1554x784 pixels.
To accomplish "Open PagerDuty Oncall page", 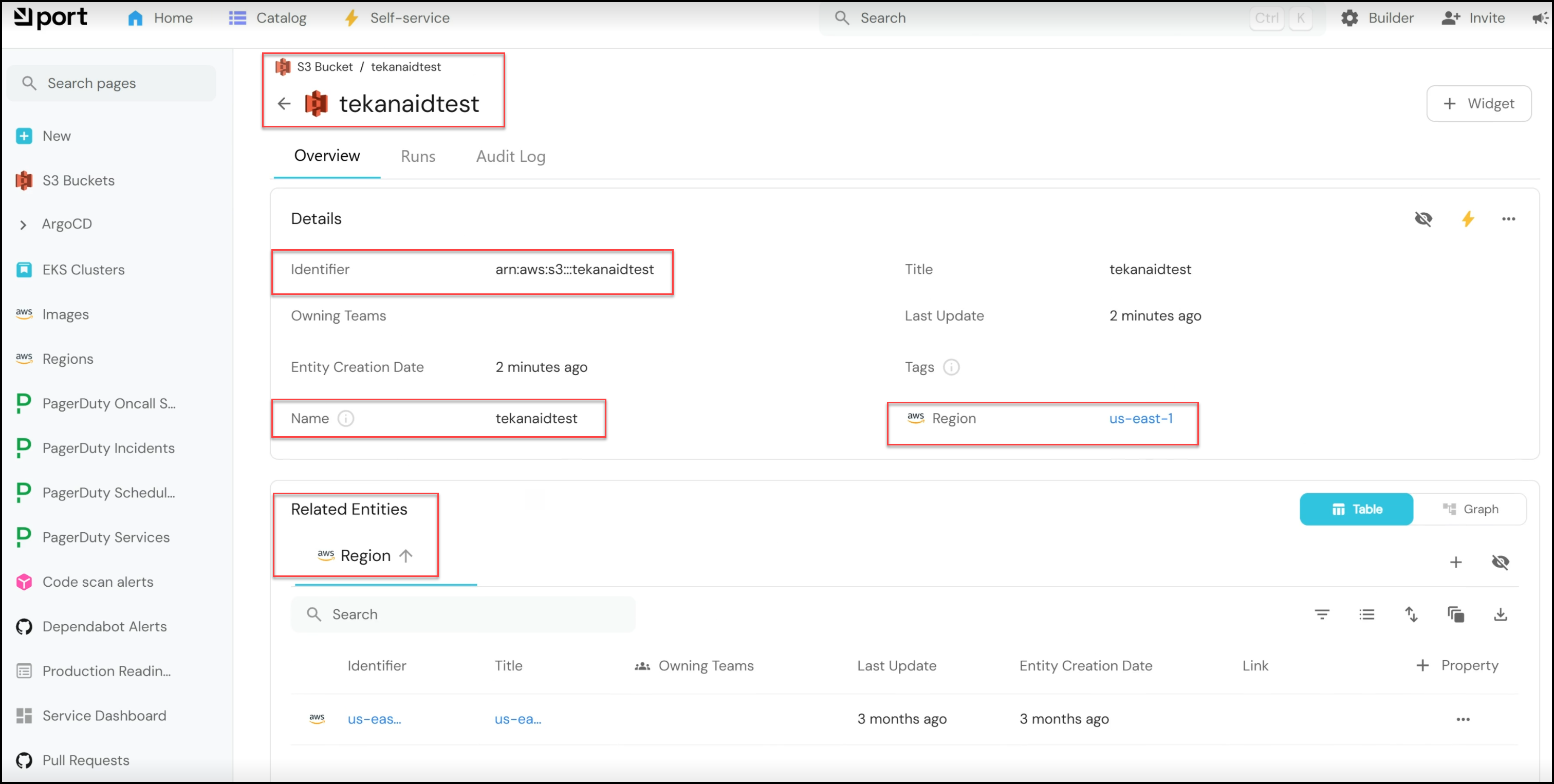I will [95, 403].
